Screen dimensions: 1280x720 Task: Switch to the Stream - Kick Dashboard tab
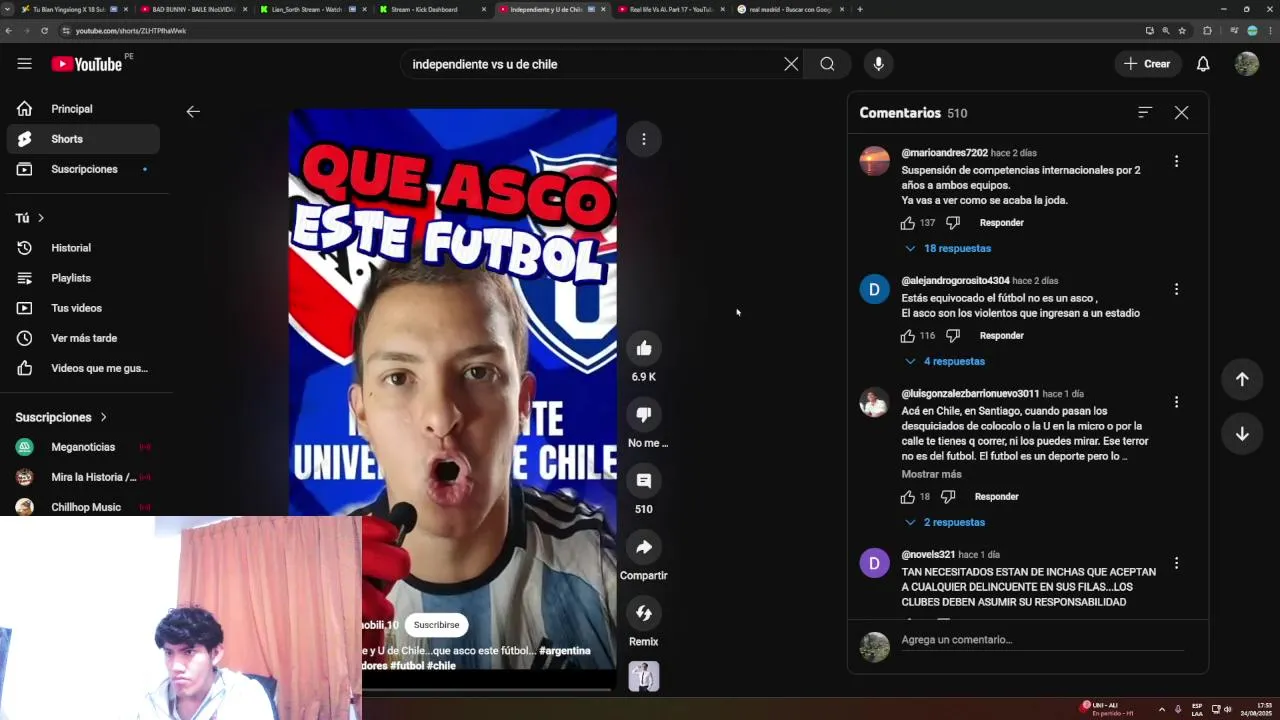[430, 9]
